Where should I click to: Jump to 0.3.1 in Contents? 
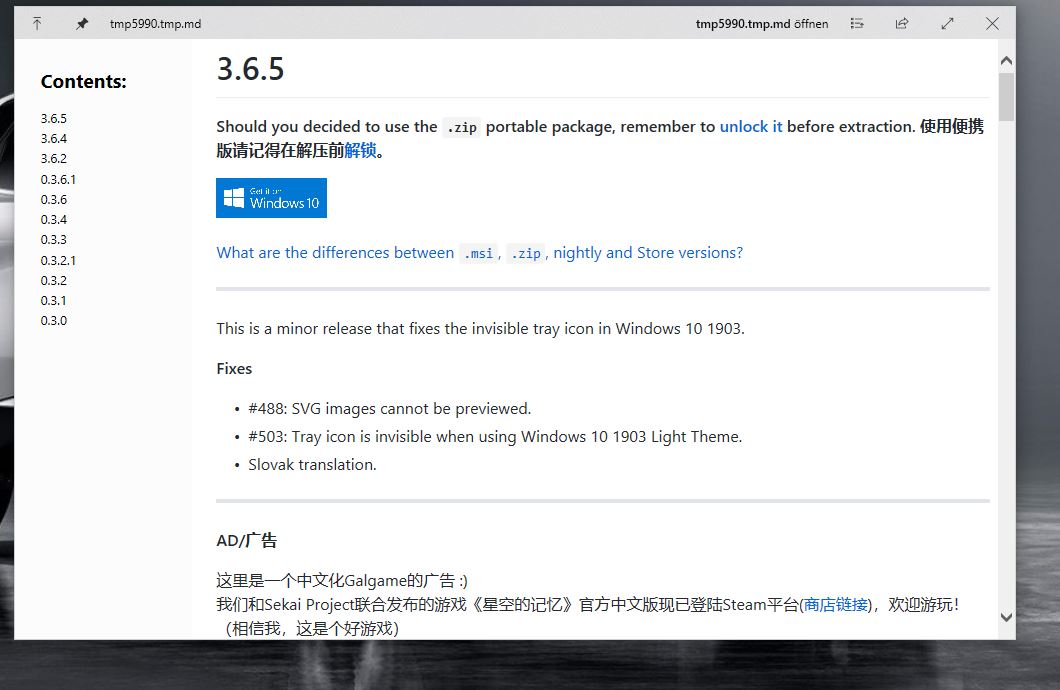(x=53, y=301)
